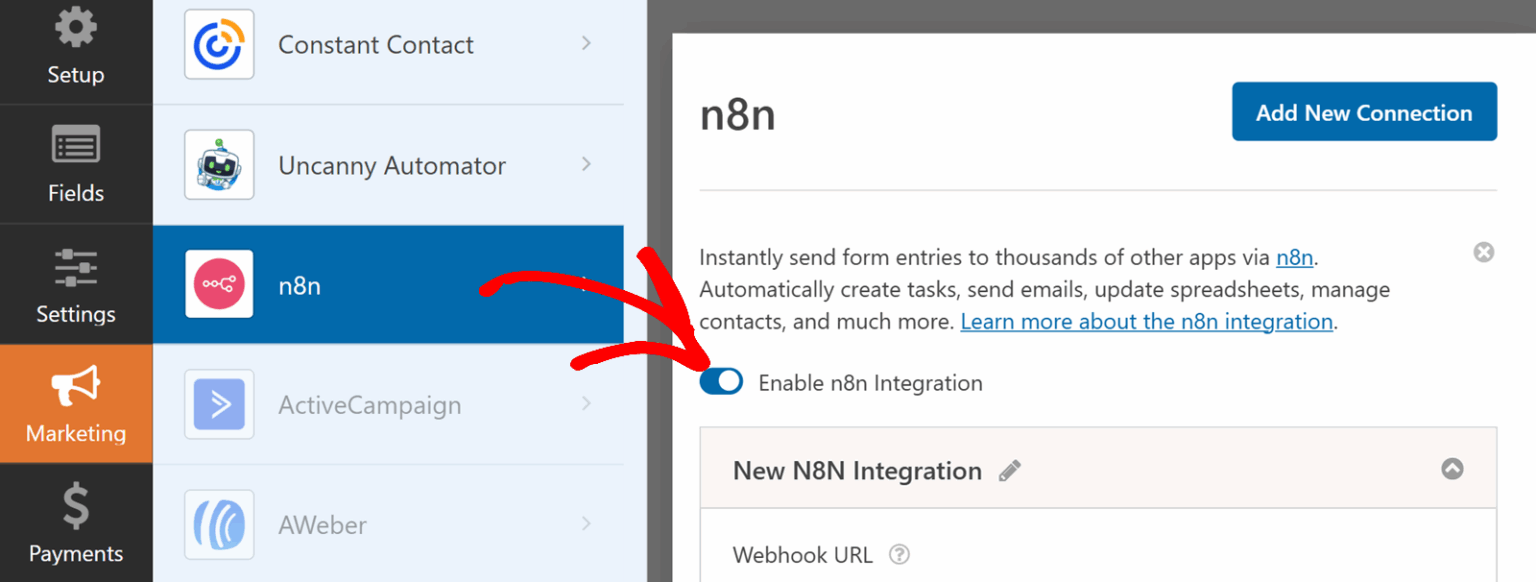Dismiss the n8n description with the X icon

click(x=1483, y=252)
